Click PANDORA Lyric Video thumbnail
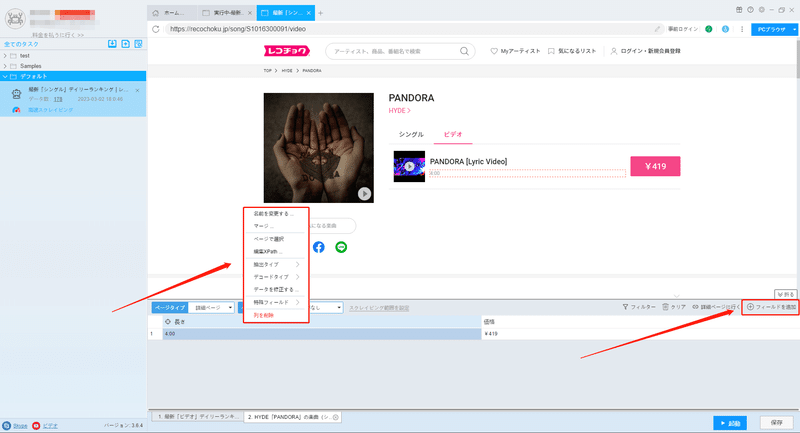 point(409,166)
